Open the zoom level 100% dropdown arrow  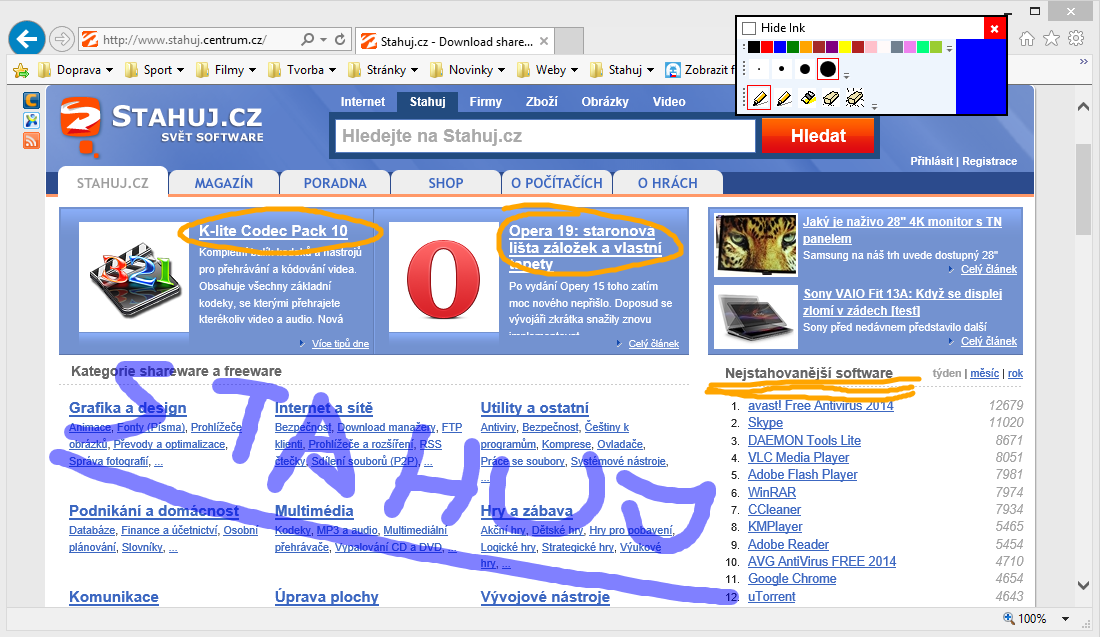coord(1065,619)
